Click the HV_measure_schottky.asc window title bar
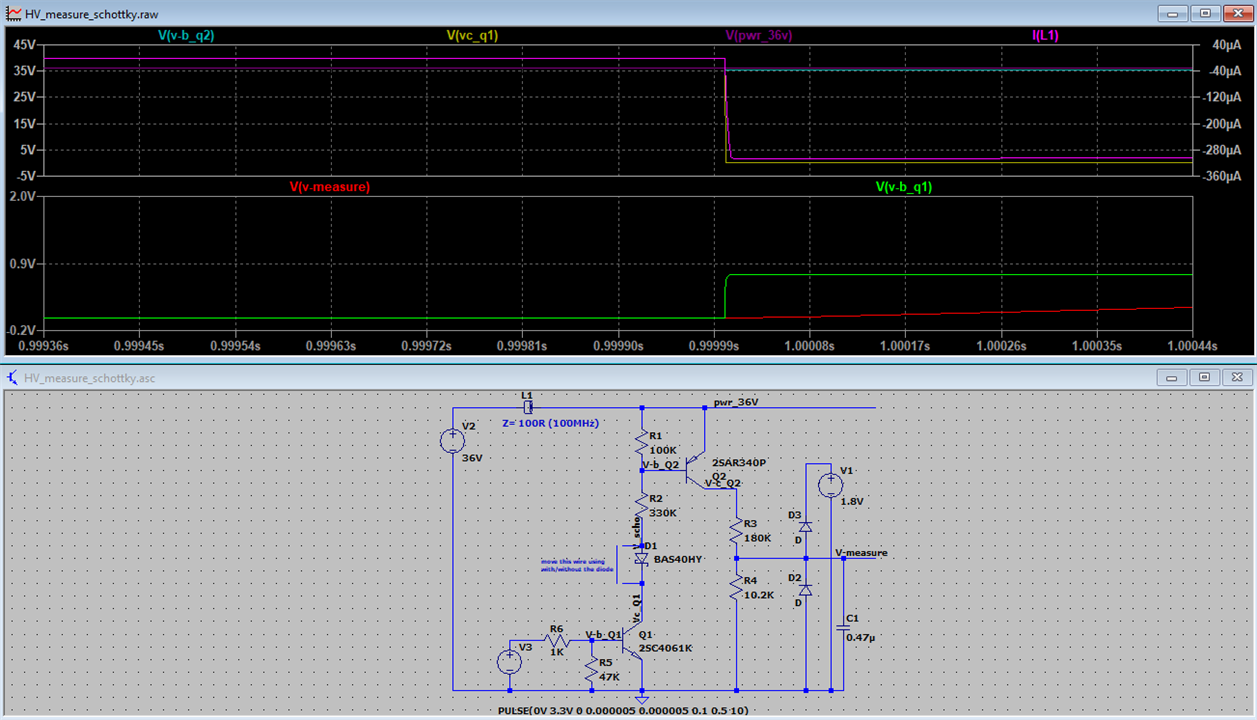The width and height of the screenshot is (1257, 720). click(x=600, y=377)
